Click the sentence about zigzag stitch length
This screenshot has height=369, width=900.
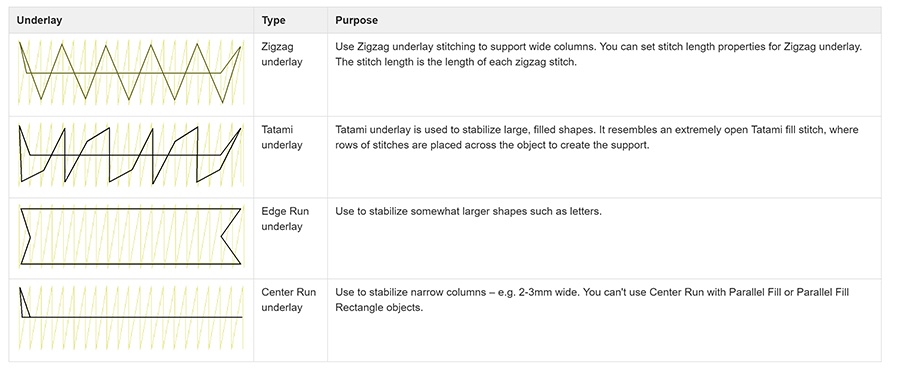pos(456,62)
